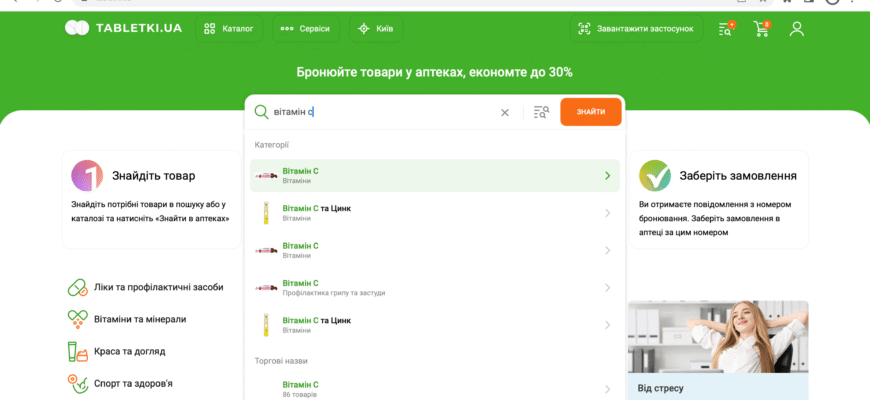Open the search list icon in header
The image size is (870, 400).
click(x=726, y=28)
